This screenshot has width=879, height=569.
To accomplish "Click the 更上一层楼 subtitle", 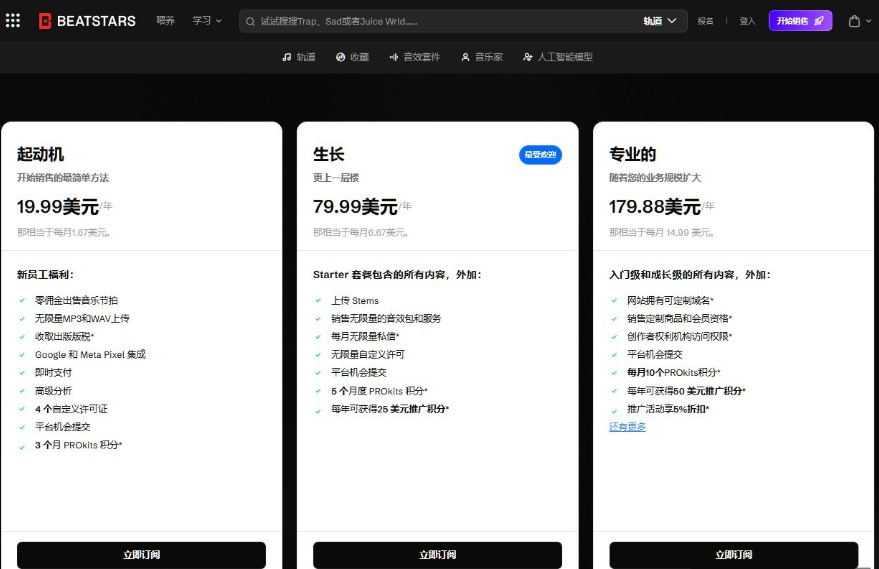I will (336, 178).
